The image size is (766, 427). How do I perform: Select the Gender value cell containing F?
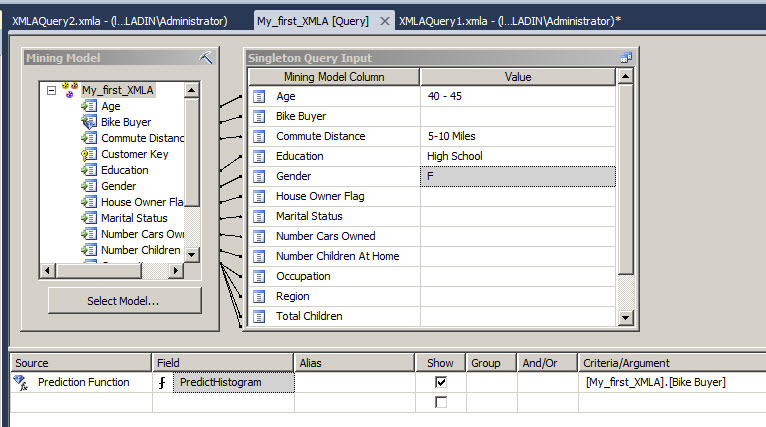click(x=516, y=176)
